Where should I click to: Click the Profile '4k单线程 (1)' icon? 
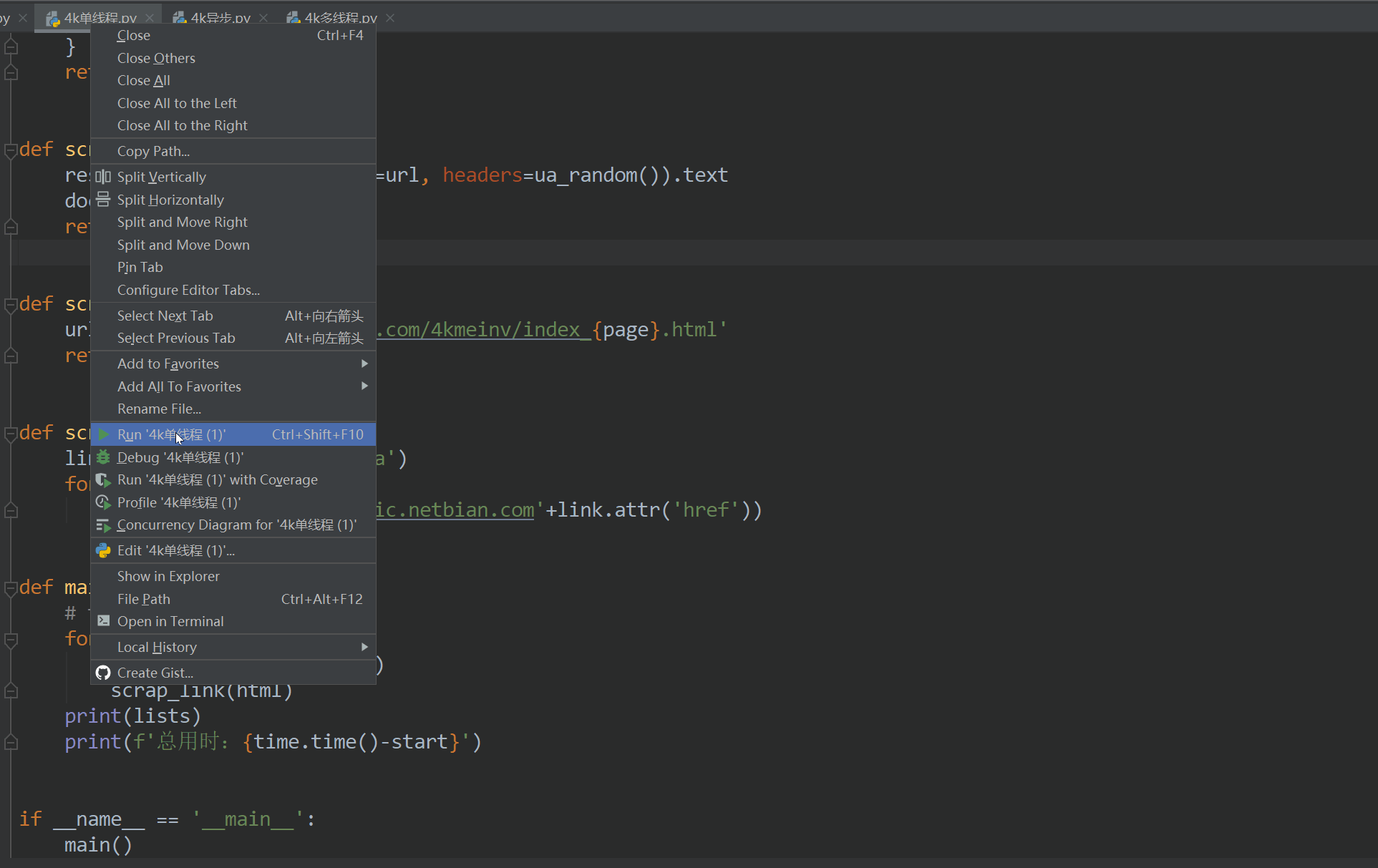click(103, 502)
